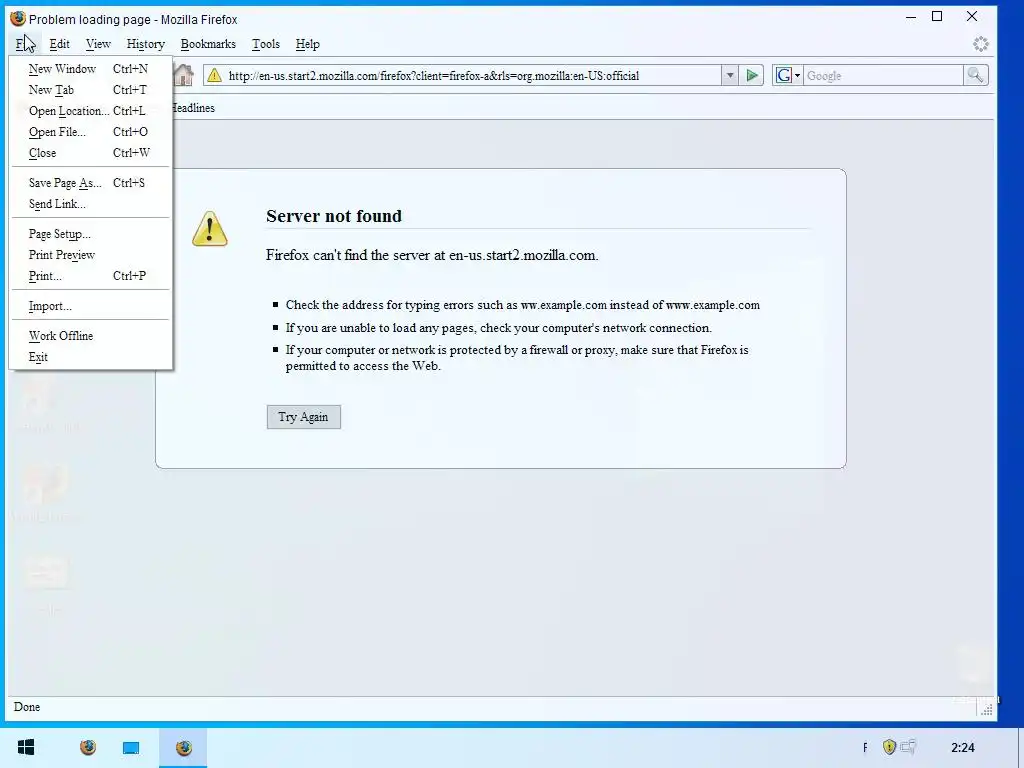Click the network tray icon
Viewport: 1024px width, 768px height.
[908, 746]
